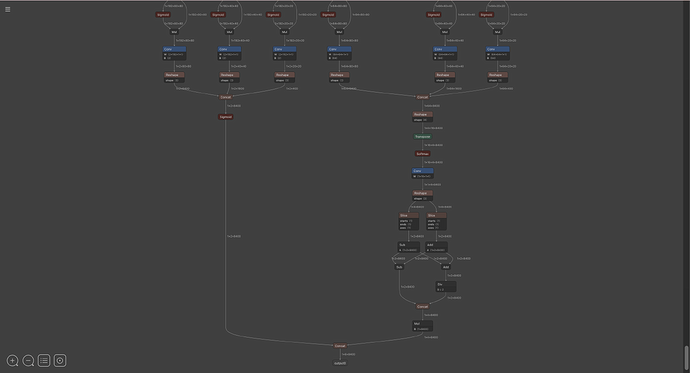
Task: Select the right Slice node
Action: coord(437,222)
